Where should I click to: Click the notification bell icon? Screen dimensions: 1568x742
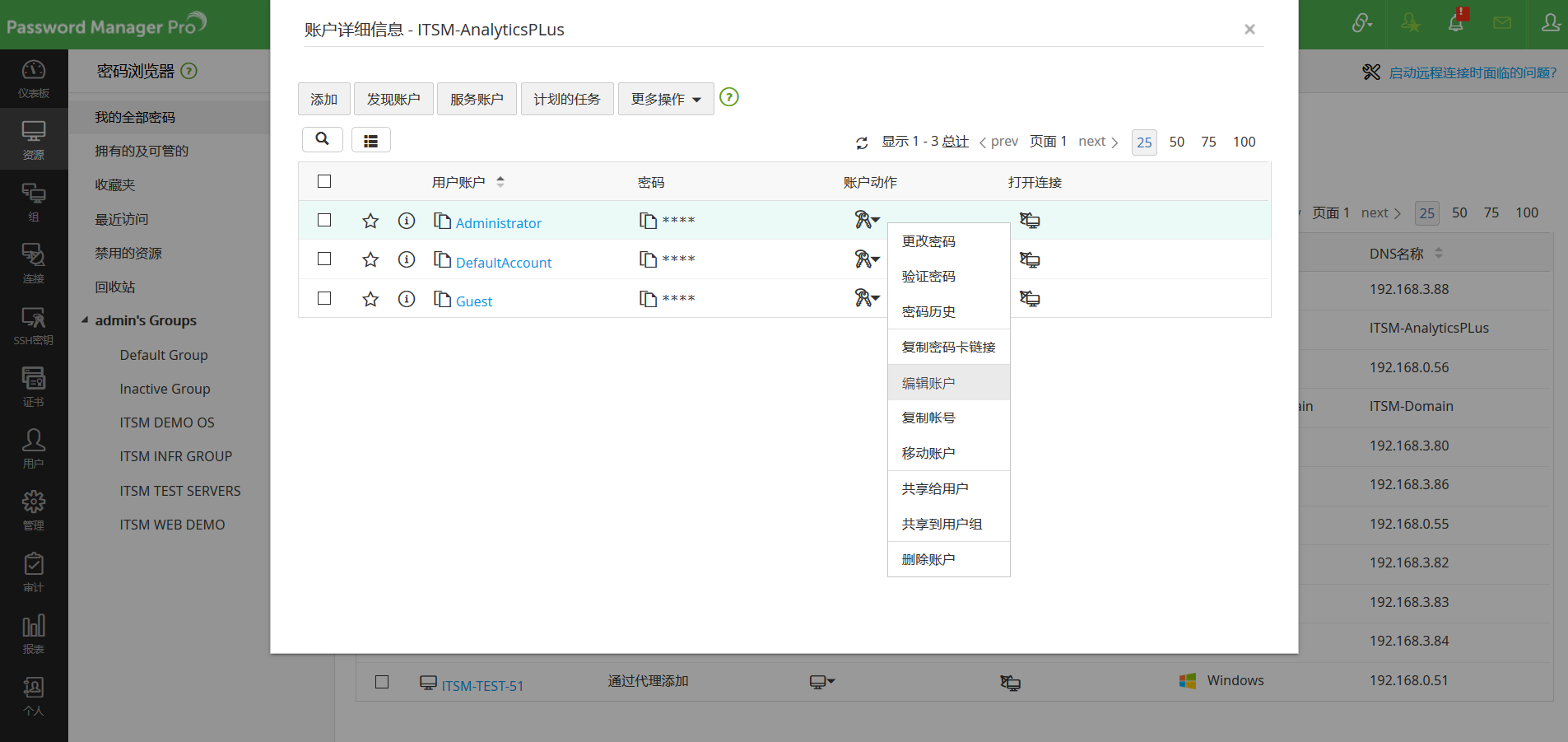pos(1456,22)
